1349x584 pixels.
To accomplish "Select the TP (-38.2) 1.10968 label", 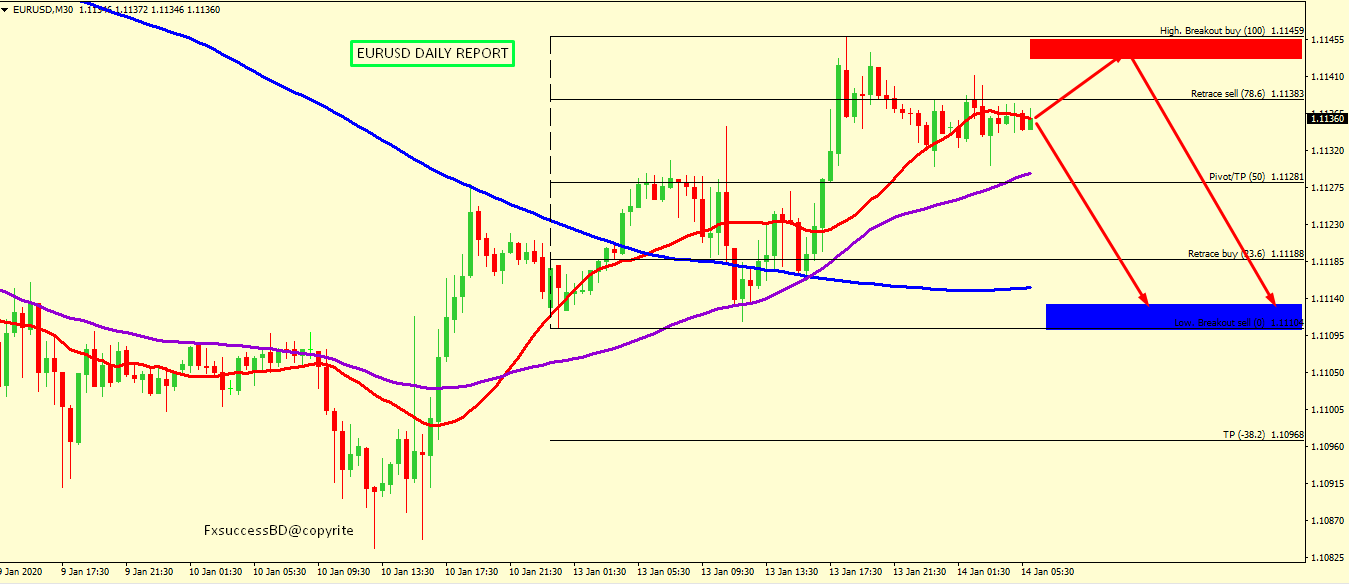I will [1262, 435].
